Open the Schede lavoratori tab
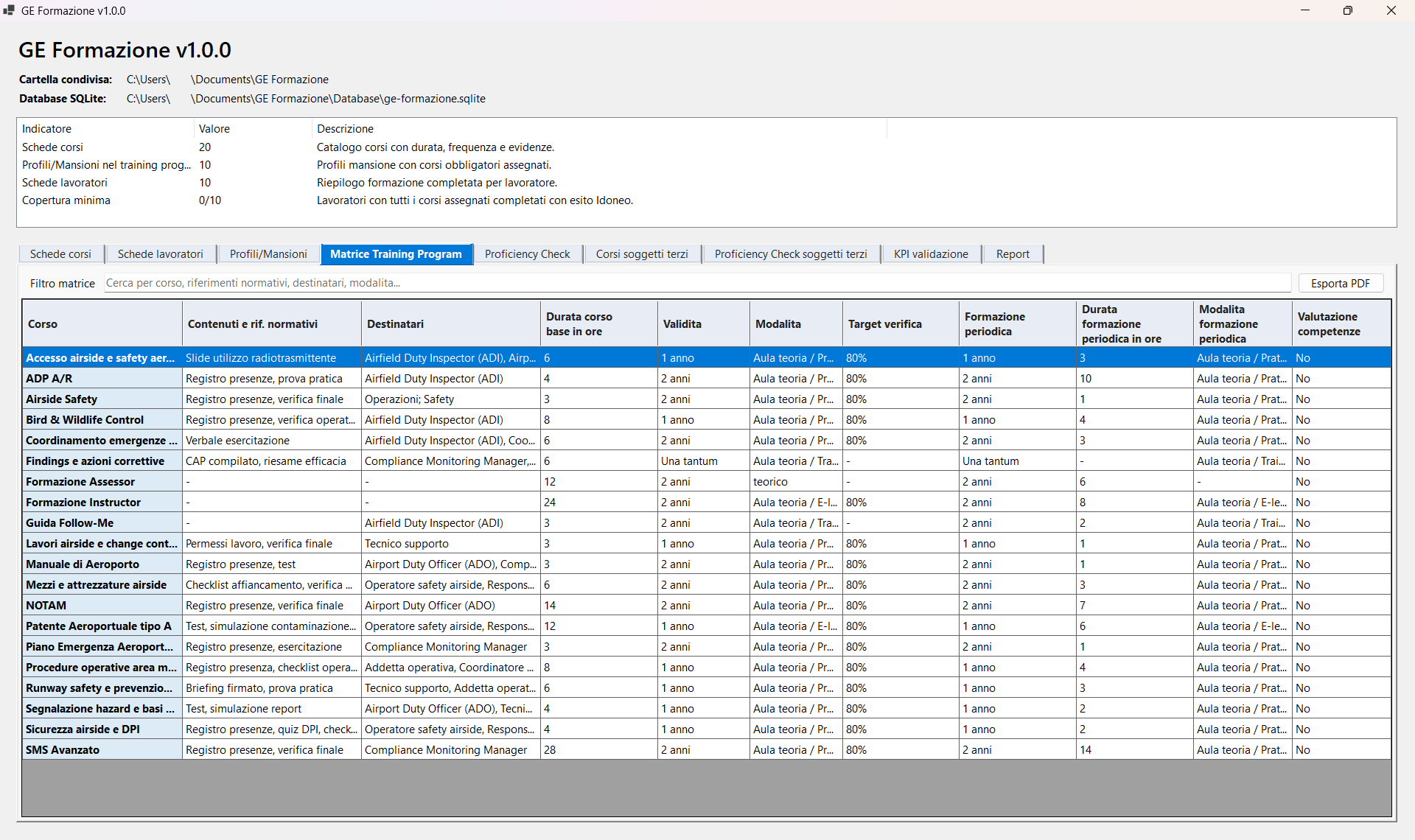The image size is (1415, 840). pyautogui.click(x=160, y=254)
